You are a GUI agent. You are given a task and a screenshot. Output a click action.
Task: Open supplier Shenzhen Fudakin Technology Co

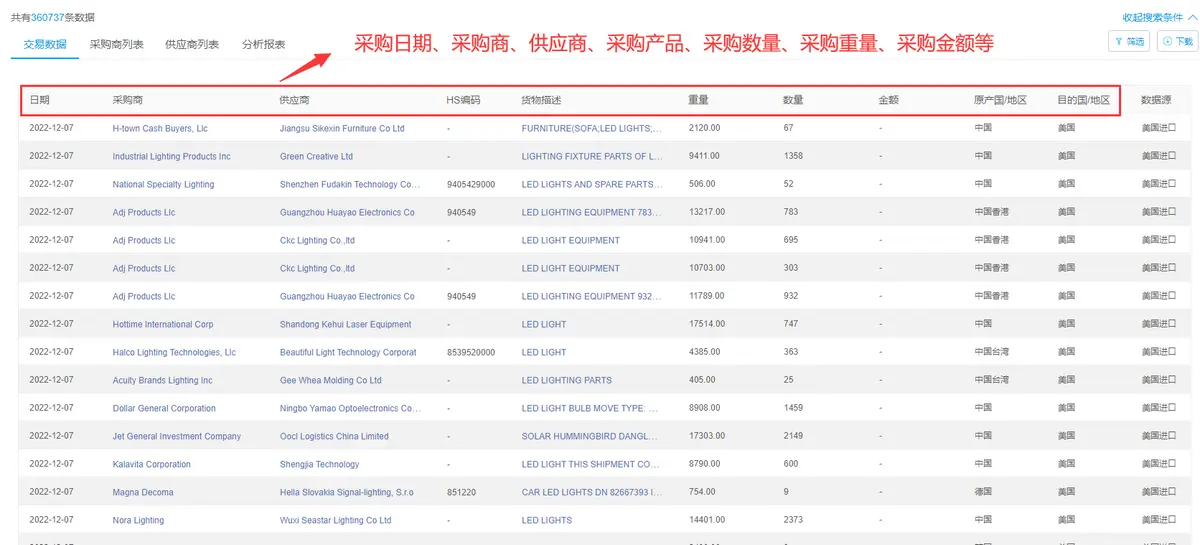coord(350,184)
